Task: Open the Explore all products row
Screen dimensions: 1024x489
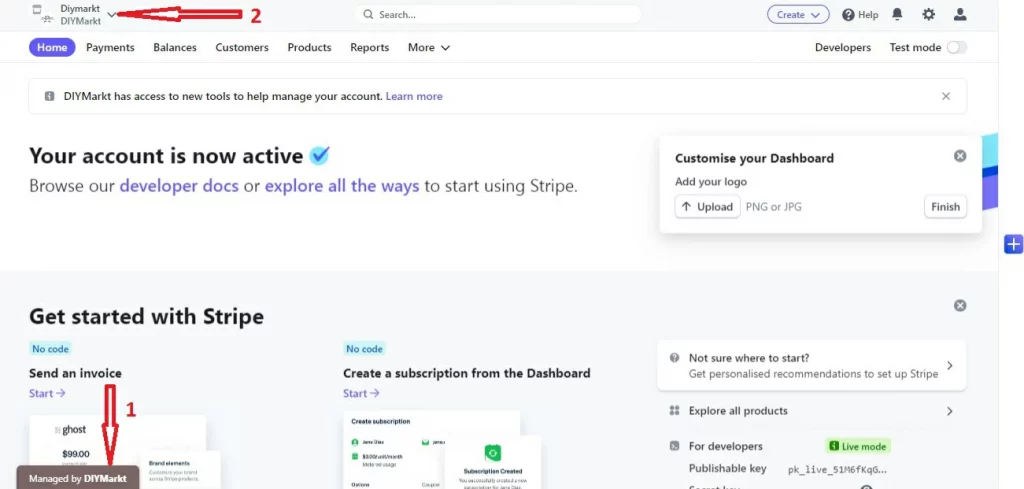Action: pos(810,411)
